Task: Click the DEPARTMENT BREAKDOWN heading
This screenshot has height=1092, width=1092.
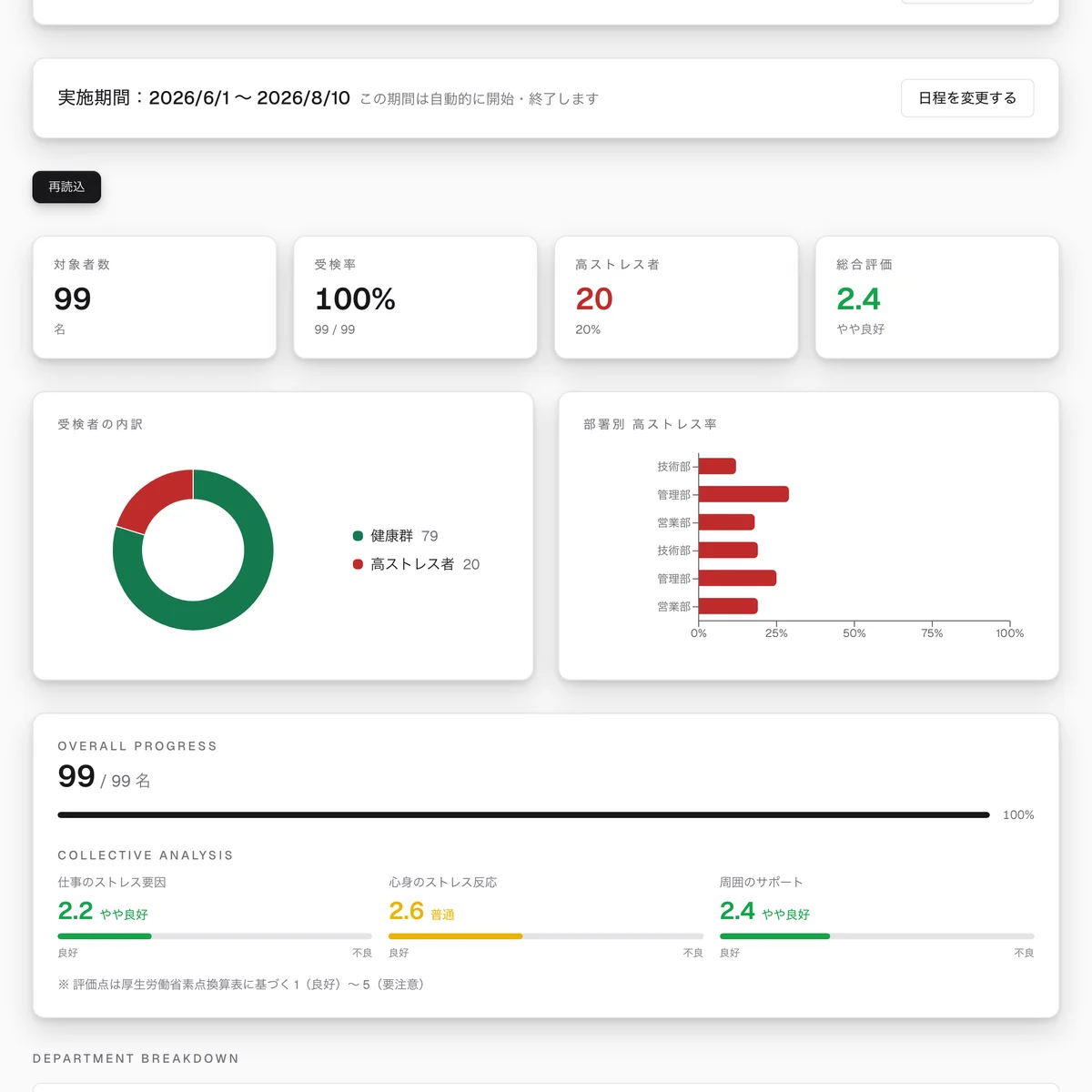Action: [136, 1058]
